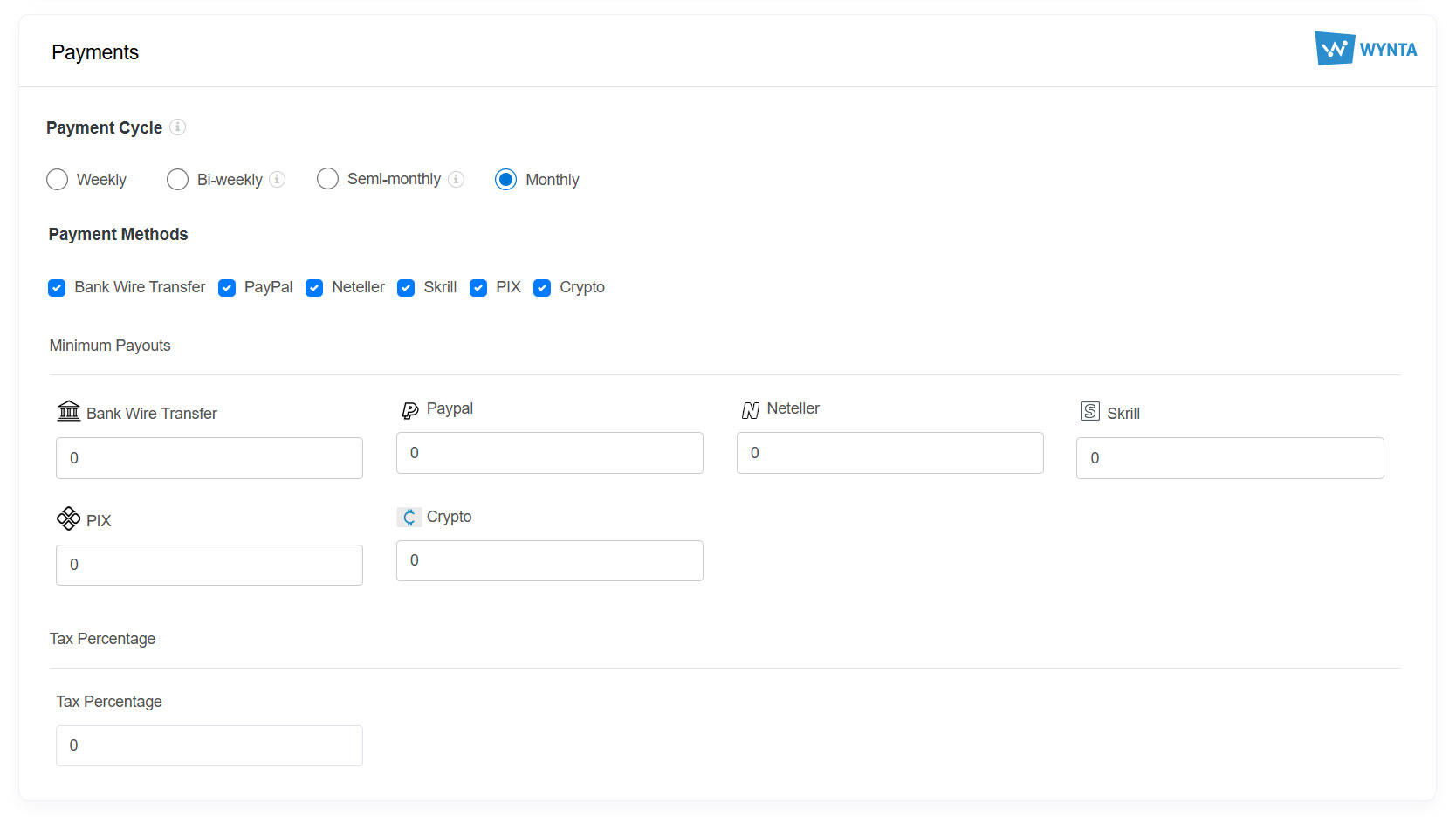Click the Paypal logo icon

pos(409,410)
